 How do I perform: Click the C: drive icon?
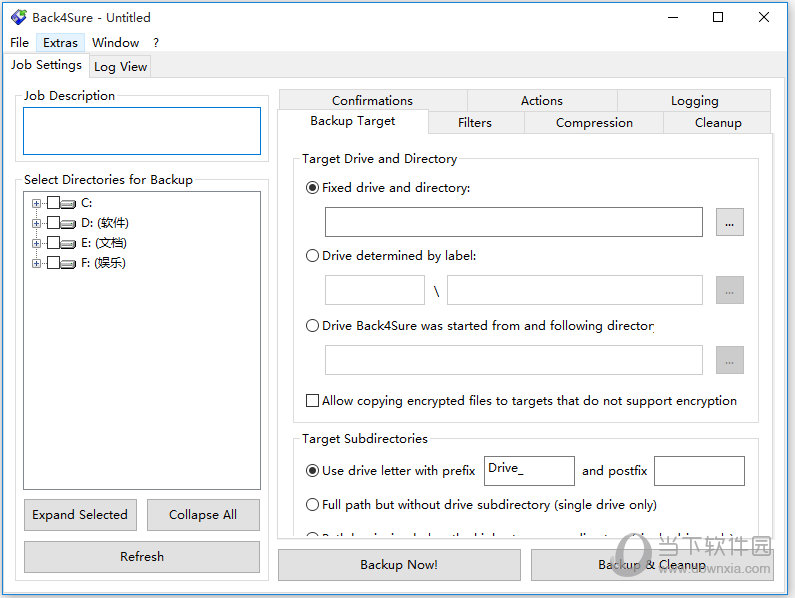pyautogui.click(x=68, y=203)
